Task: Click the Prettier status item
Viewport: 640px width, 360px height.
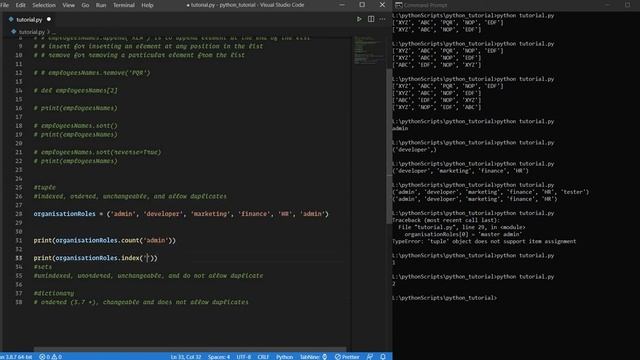Action: click(347, 357)
